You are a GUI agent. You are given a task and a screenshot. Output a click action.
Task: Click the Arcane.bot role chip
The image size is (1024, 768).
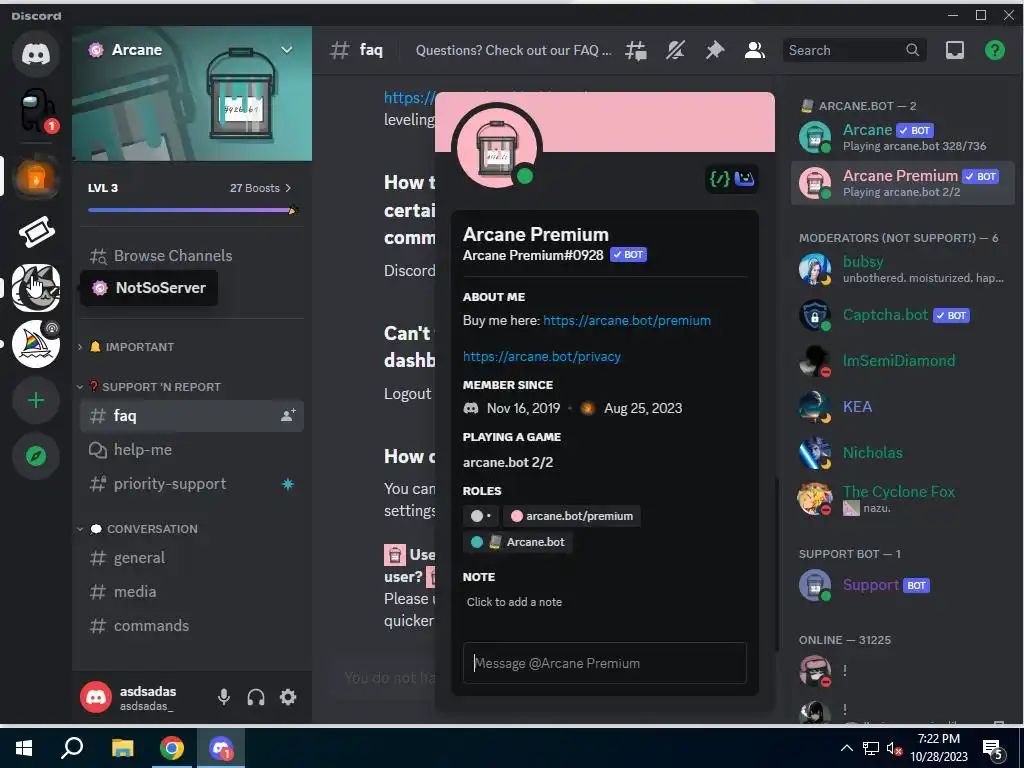518,542
